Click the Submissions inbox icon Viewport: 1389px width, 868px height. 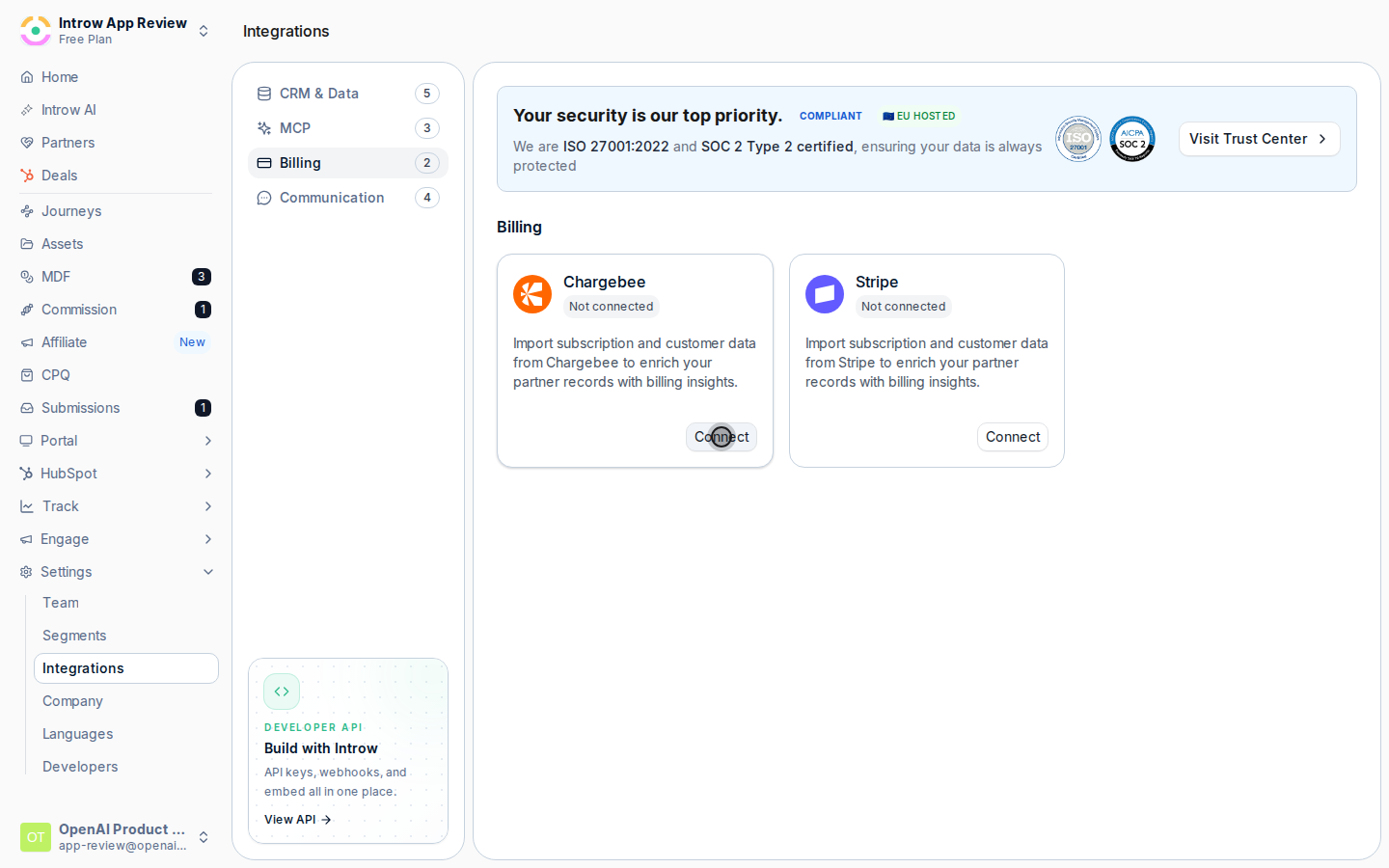pyautogui.click(x=27, y=408)
